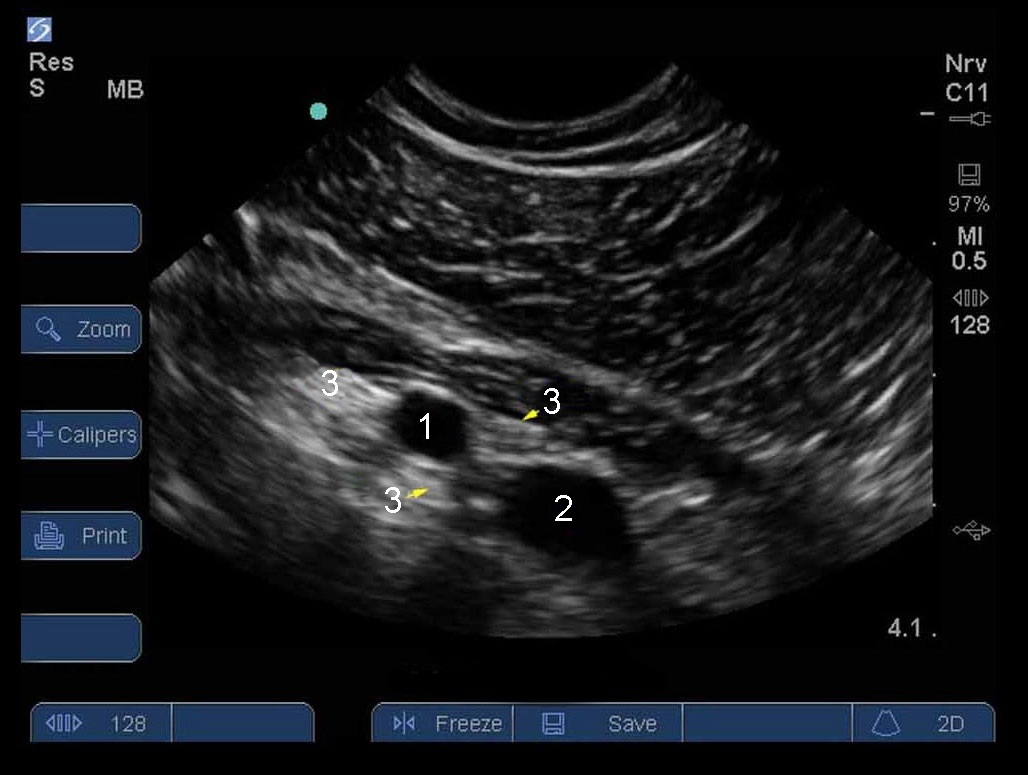The image size is (1028, 775).
Task: Click the AC power plug icon
Action: (x=968, y=119)
